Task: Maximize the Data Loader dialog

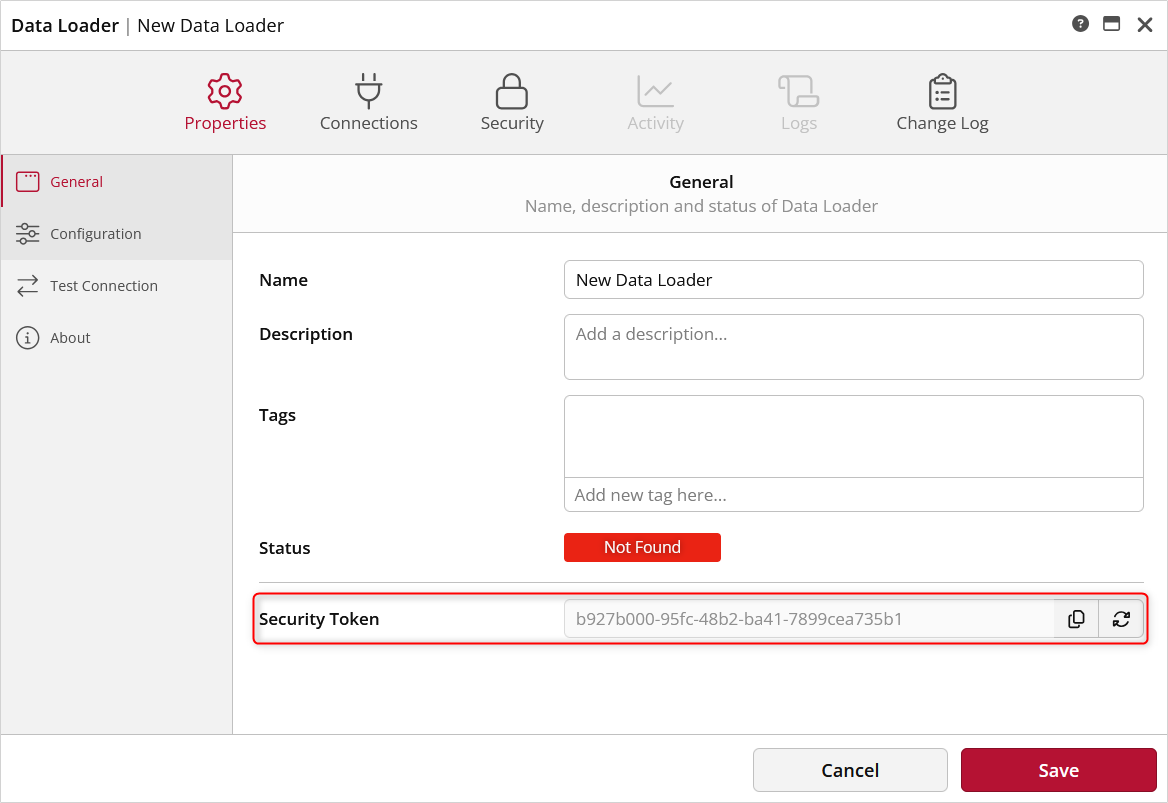Action: [1111, 24]
